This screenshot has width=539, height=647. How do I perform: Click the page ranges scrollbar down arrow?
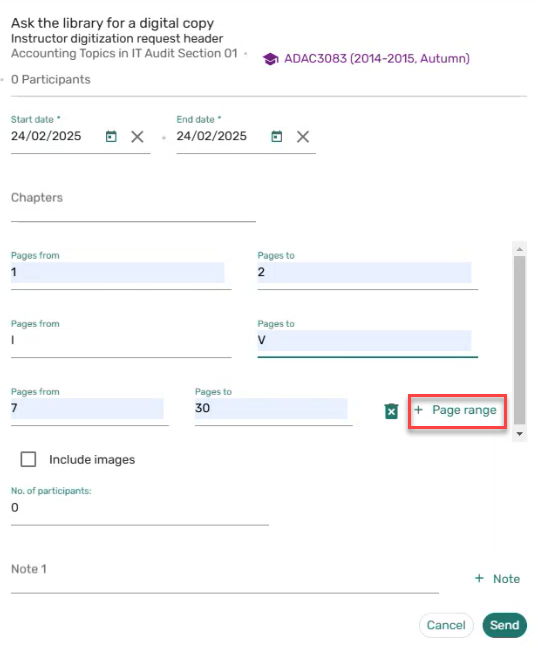point(520,434)
